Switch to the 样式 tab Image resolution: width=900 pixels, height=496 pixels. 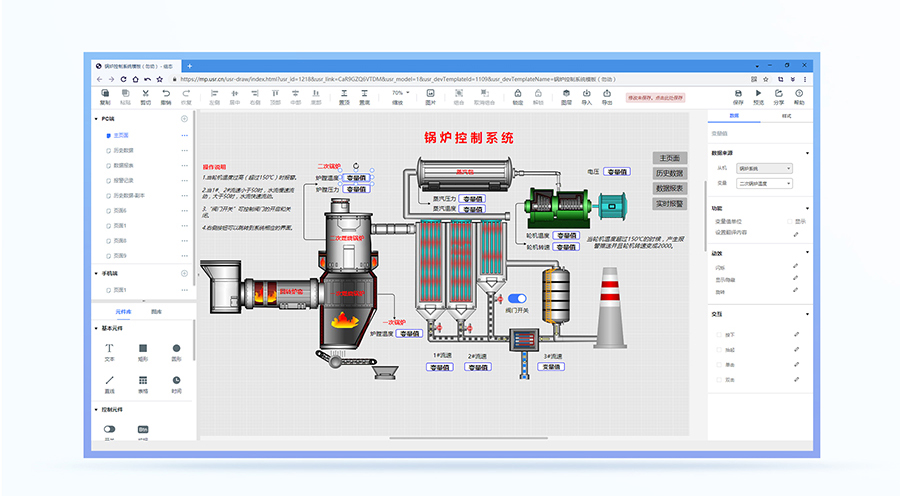coord(785,117)
